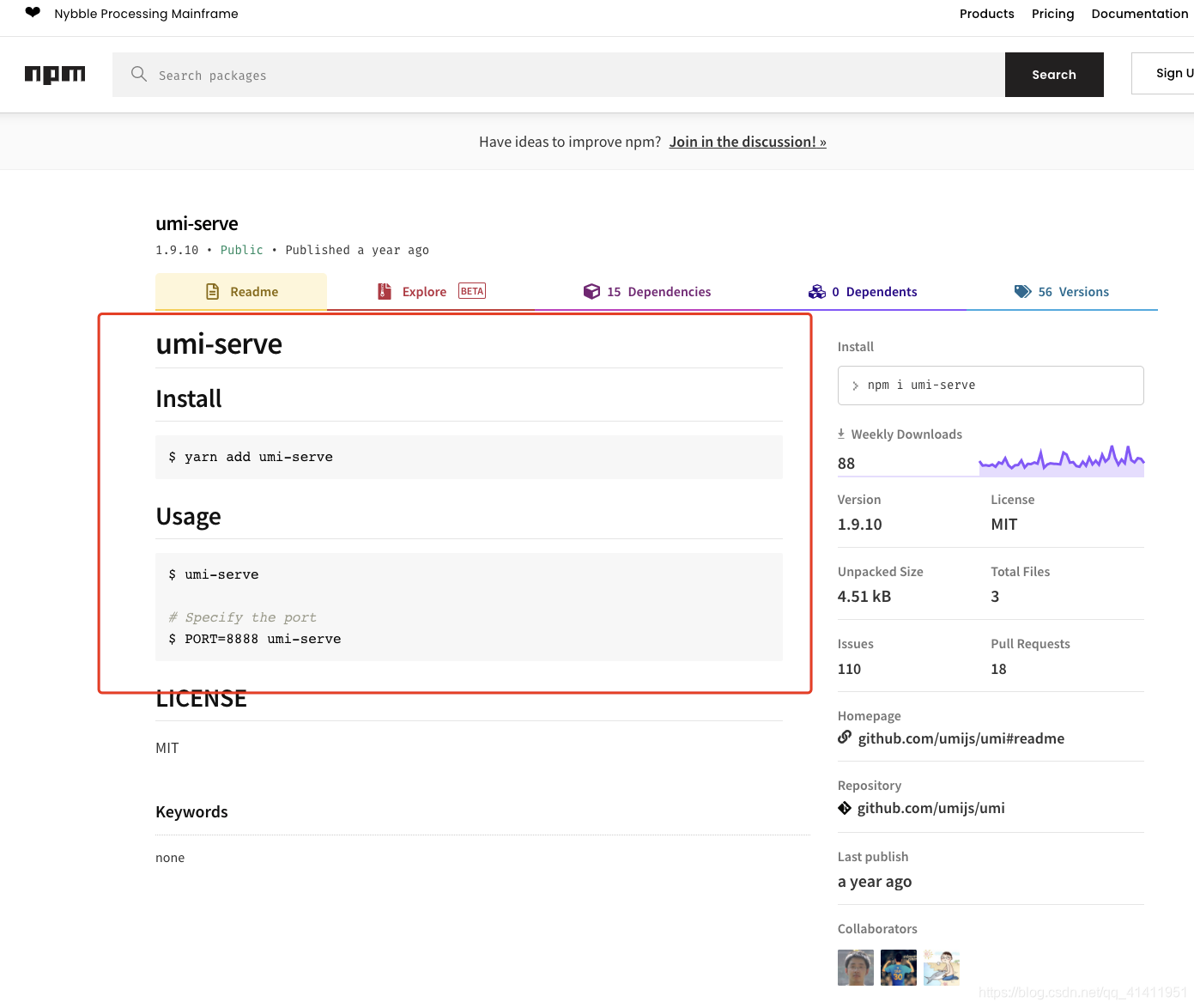Viewport: 1194px width, 1008px height.
Task: Open the first collaborator avatar
Action: pyautogui.click(x=856, y=968)
